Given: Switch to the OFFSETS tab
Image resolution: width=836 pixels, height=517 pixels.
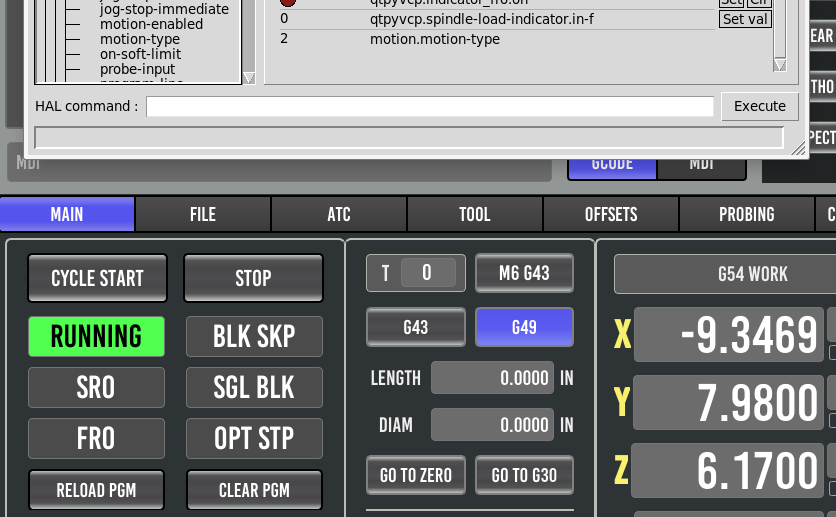Looking at the screenshot, I should click(x=611, y=214).
